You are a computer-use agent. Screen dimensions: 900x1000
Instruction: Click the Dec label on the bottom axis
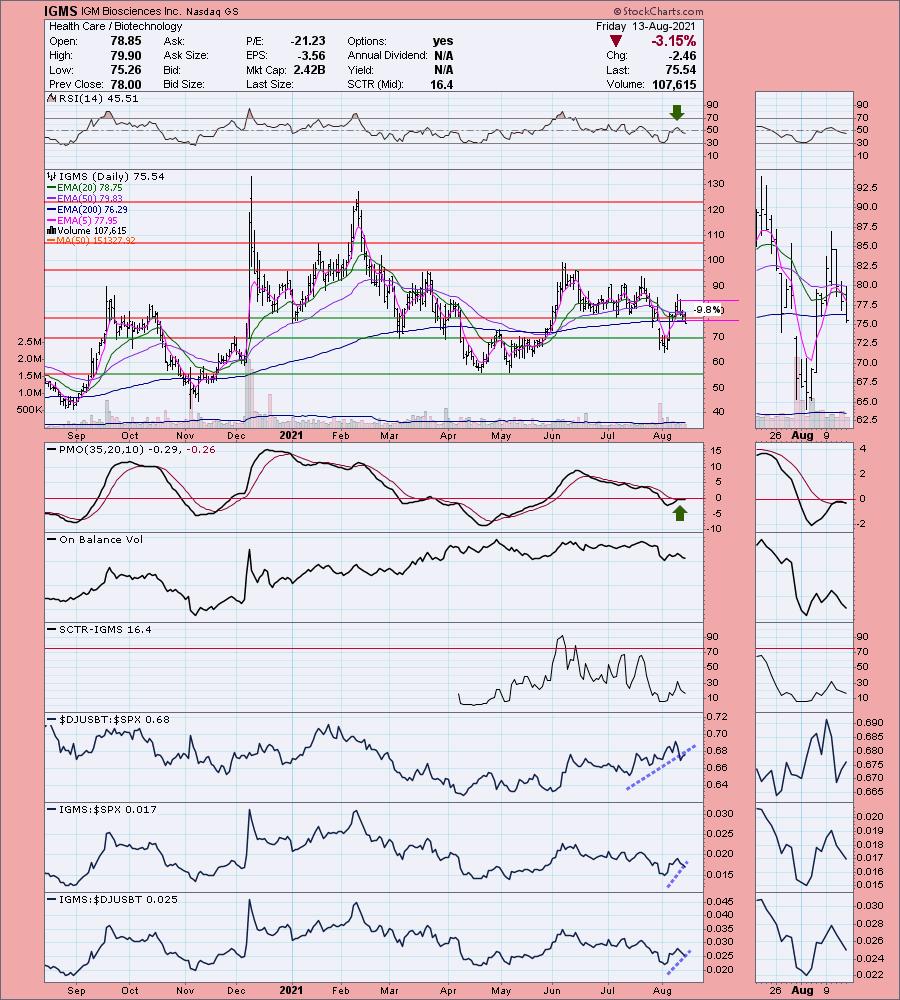coord(236,990)
